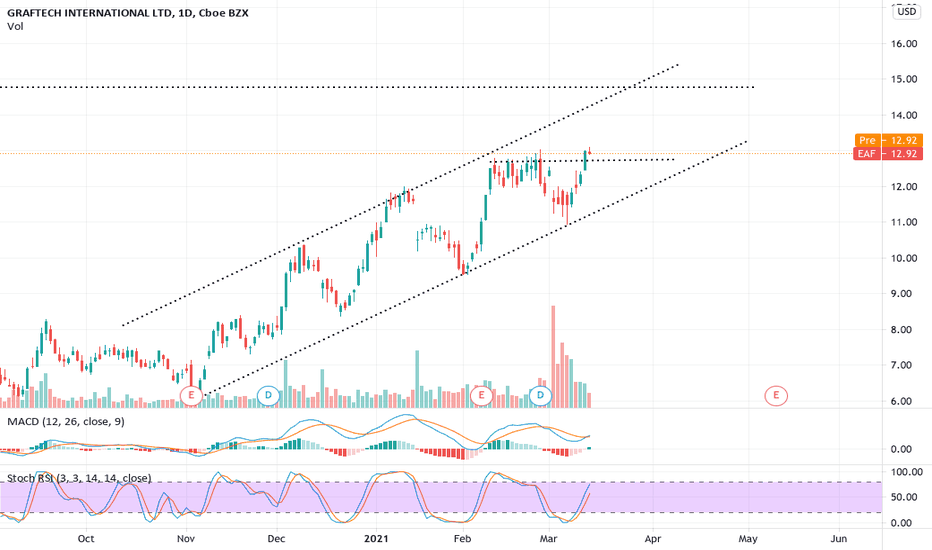Click the May date on time axis
This screenshot has width=932, height=550.
pyautogui.click(x=748, y=539)
